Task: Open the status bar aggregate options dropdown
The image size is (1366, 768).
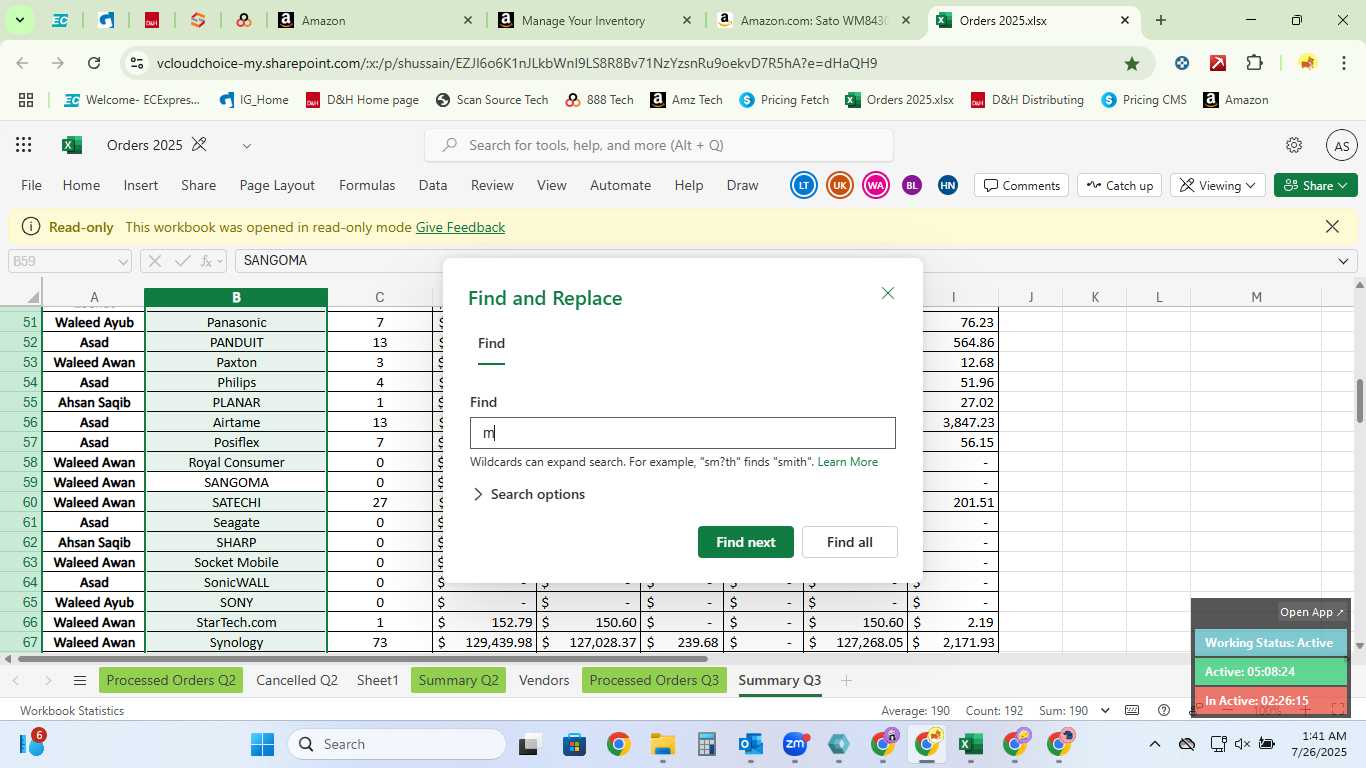Action: point(1105,711)
